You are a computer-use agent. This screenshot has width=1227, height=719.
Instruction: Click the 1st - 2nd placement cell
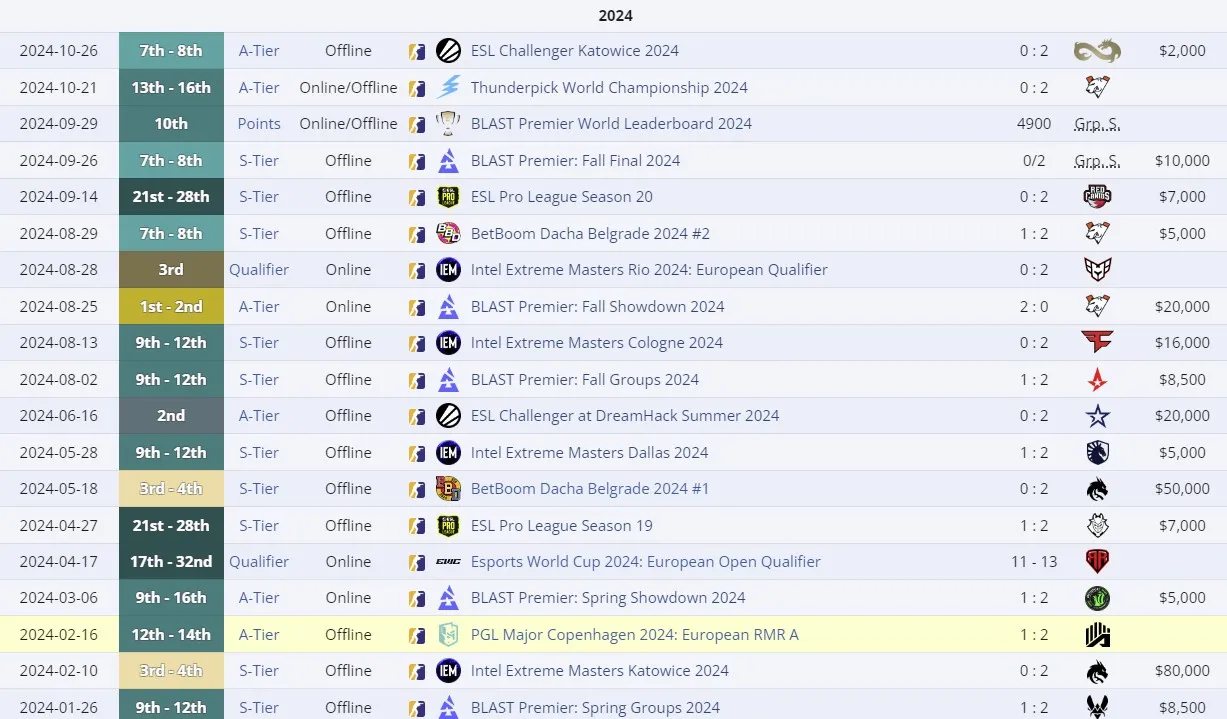[x=171, y=306]
